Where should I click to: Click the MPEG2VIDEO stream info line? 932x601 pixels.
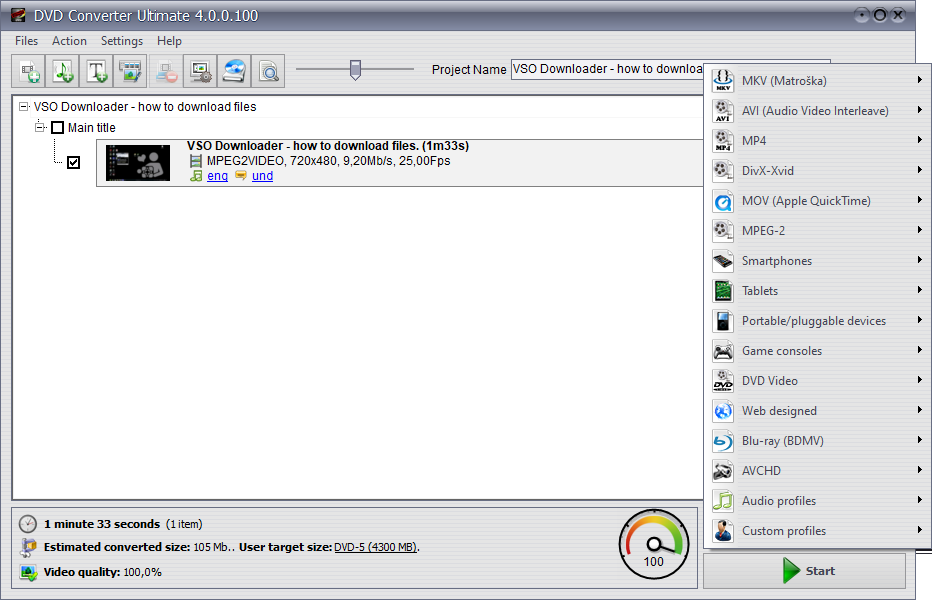coord(329,161)
